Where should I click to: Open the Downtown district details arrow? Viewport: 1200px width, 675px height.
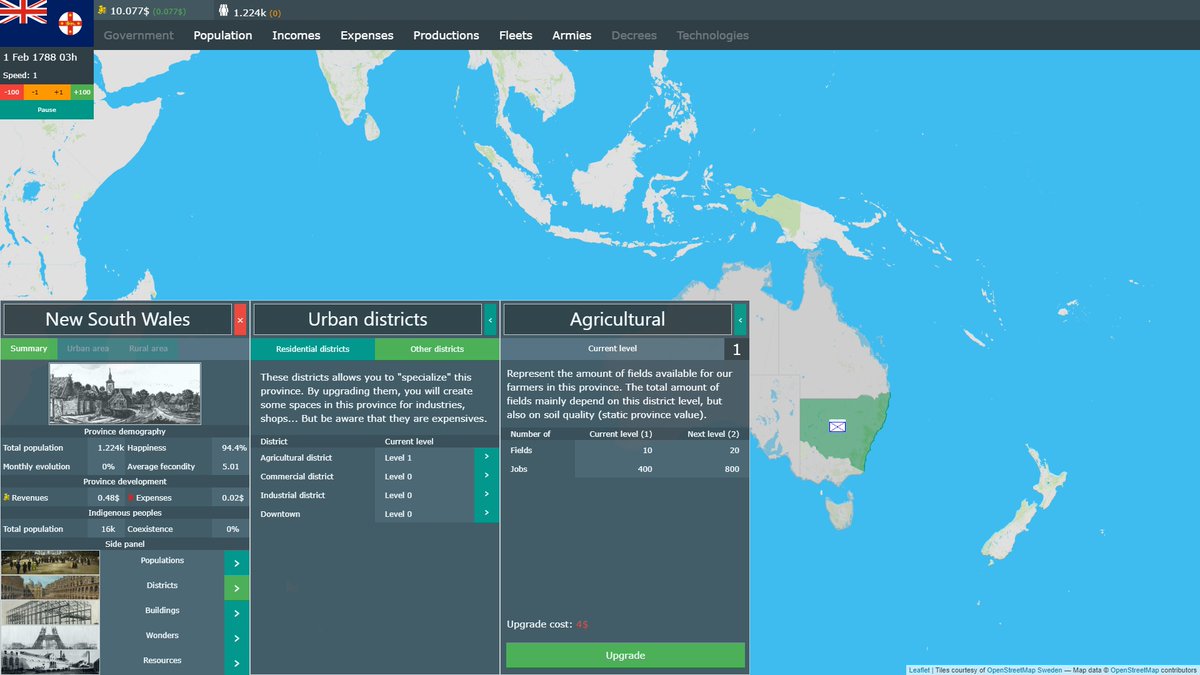click(486, 514)
